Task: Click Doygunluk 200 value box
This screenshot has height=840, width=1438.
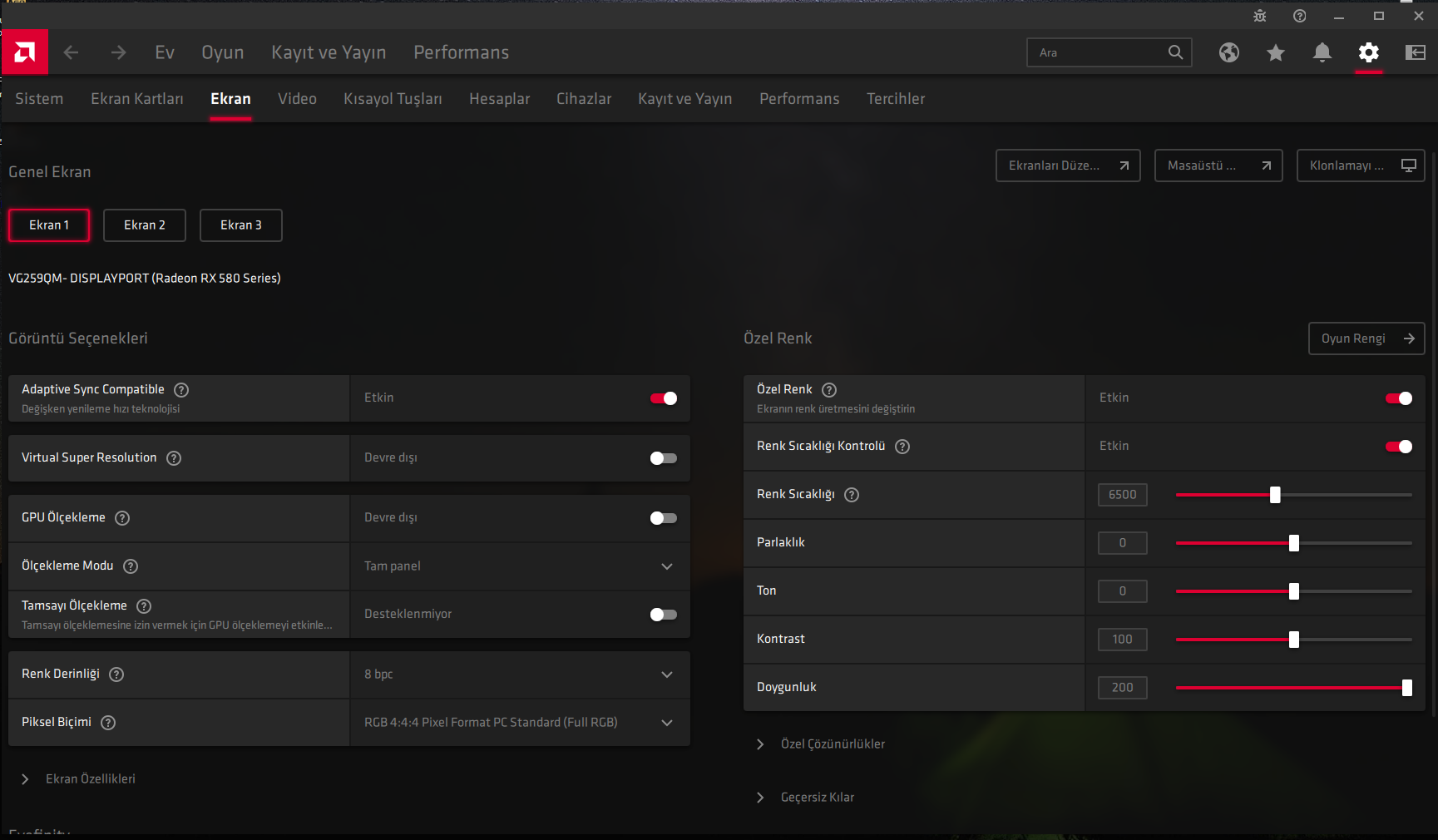Action: tap(1123, 688)
